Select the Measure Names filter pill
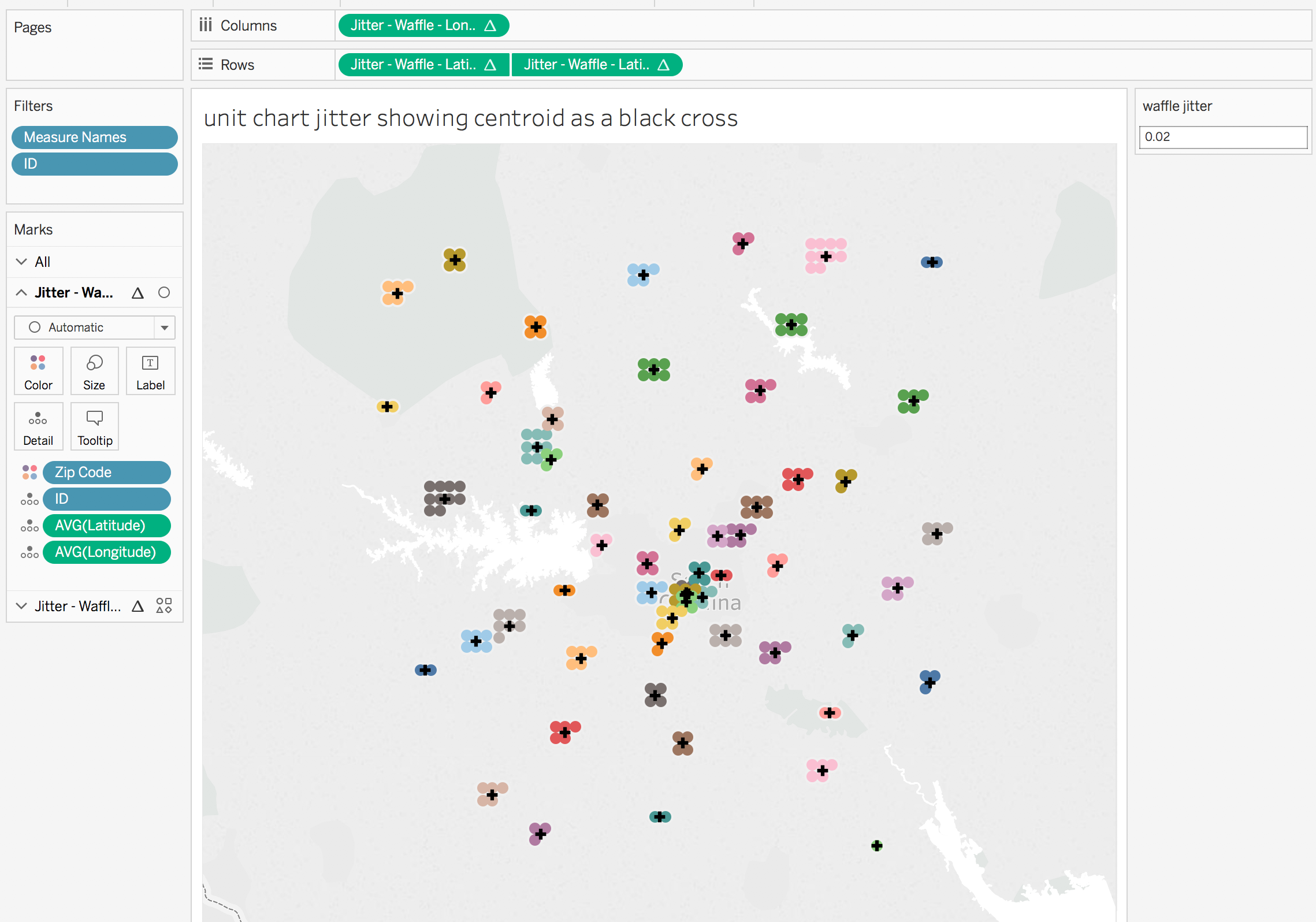Image resolution: width=1316 pixels, height=922 pixels. click(95, 137)
